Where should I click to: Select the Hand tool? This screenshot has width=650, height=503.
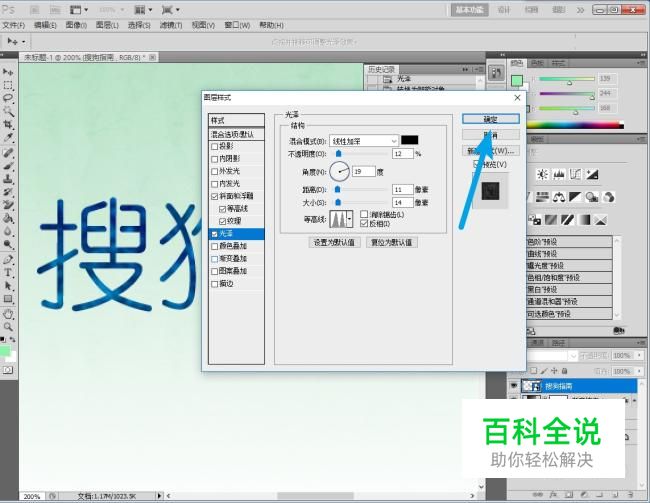(x=8, y=314)
